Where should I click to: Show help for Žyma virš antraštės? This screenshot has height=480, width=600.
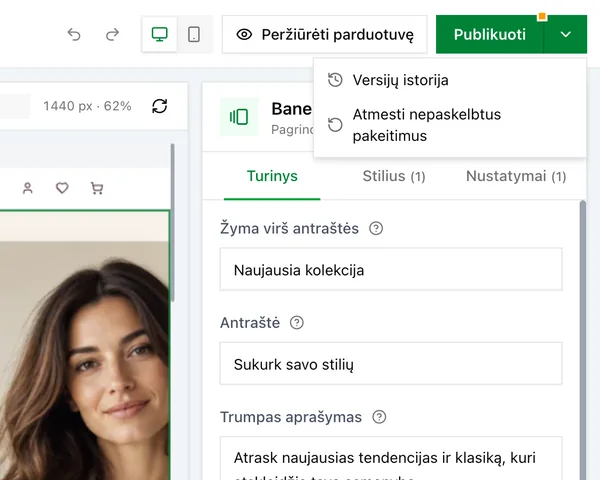[x=376, y=229]
